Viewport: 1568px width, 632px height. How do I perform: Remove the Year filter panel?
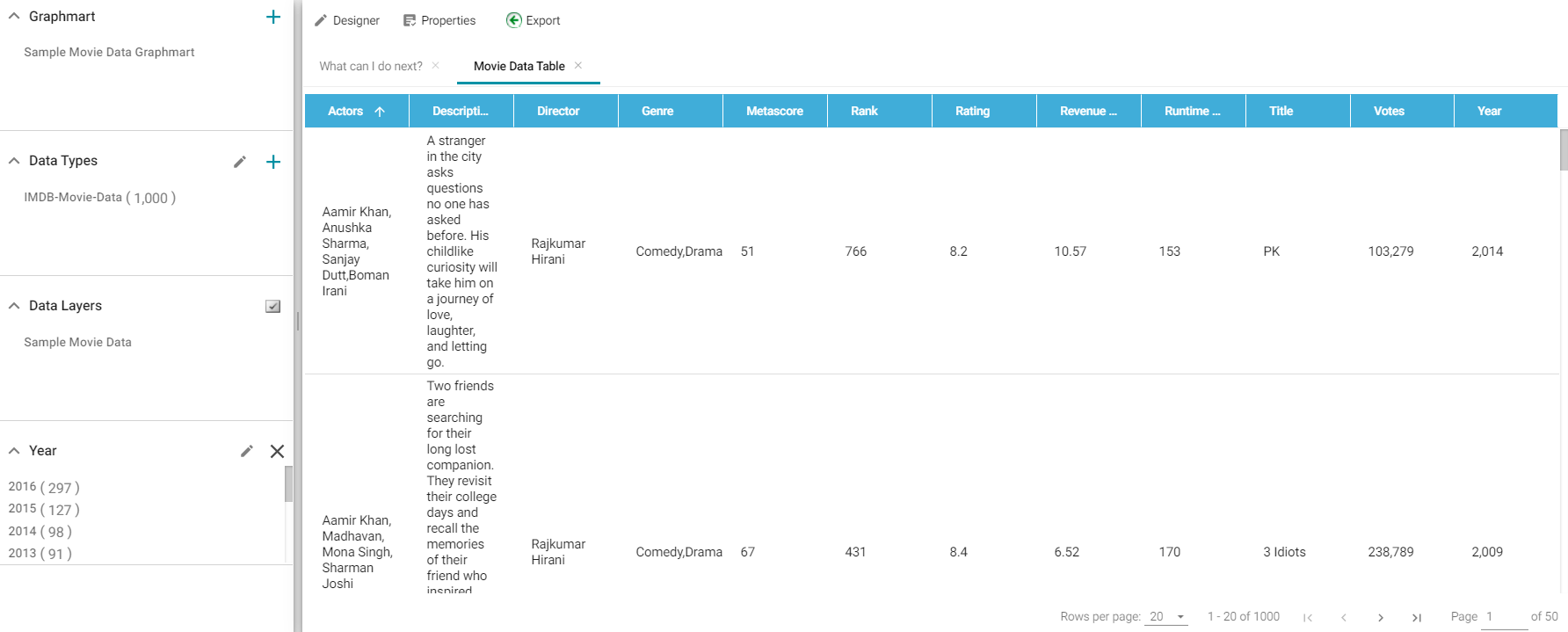tap(277, 451)
